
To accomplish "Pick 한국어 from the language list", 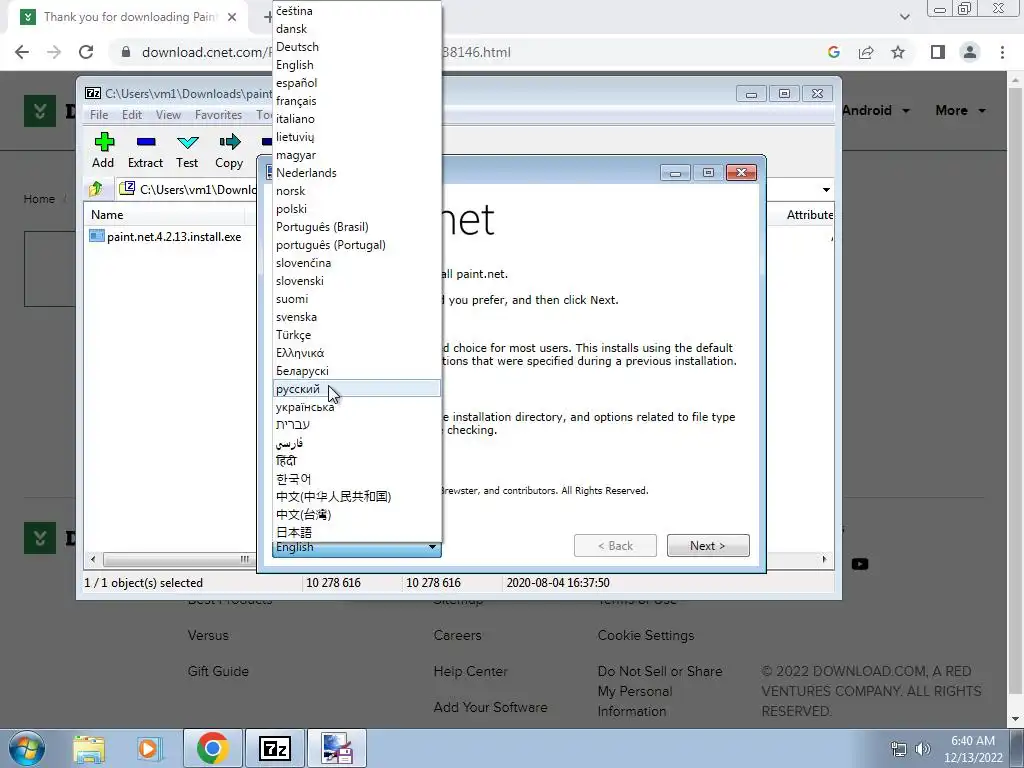I will pyautogui.click(x=357, y=479).
